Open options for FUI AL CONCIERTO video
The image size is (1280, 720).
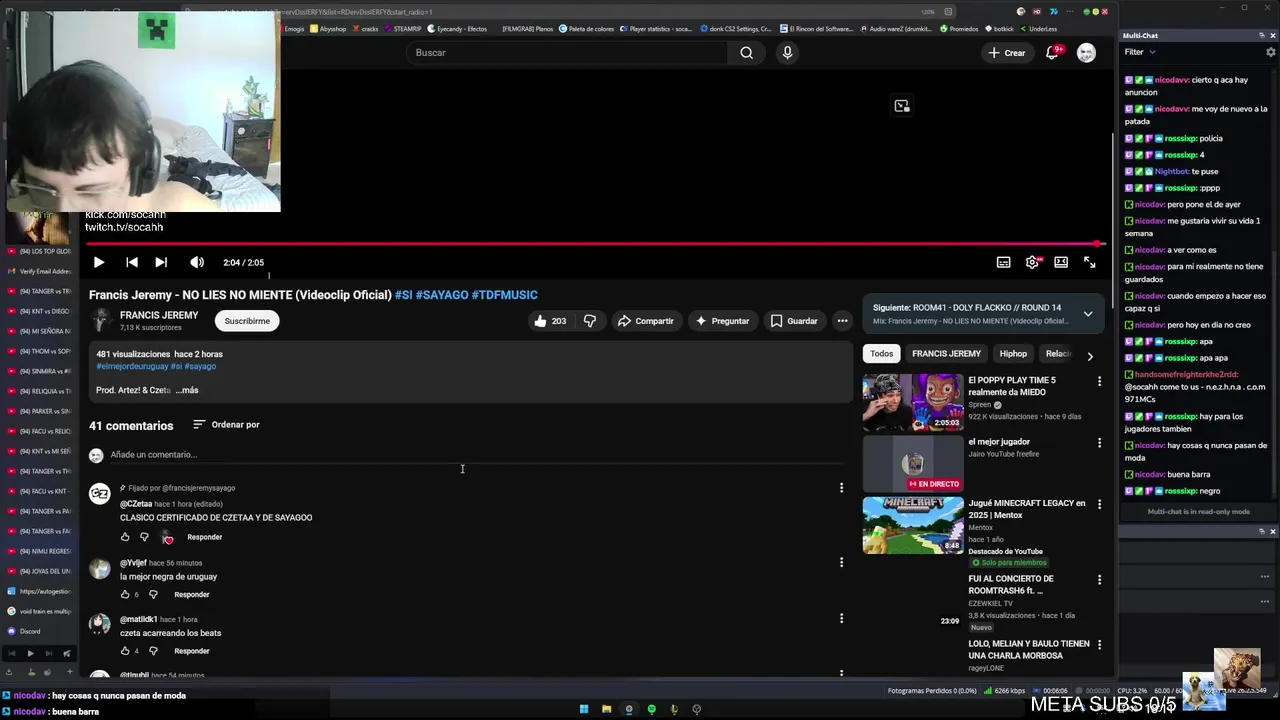pyautogui.click(x=1099, y=580)
